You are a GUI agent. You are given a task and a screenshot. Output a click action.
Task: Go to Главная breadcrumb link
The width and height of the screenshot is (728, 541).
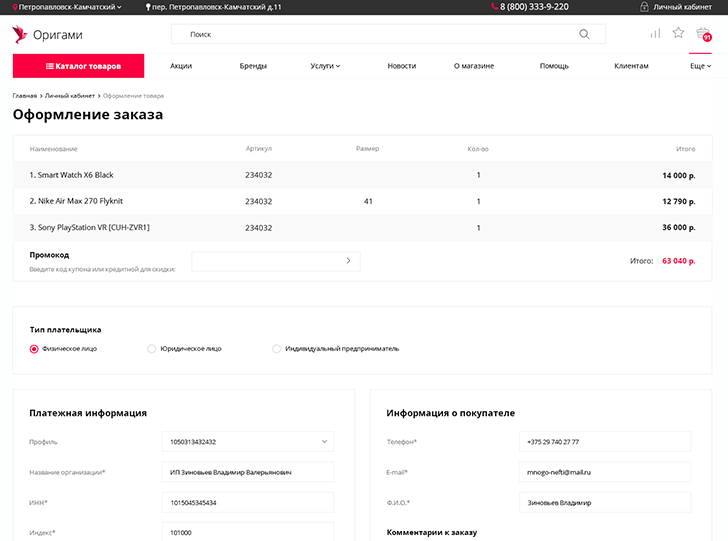(25, 96)
